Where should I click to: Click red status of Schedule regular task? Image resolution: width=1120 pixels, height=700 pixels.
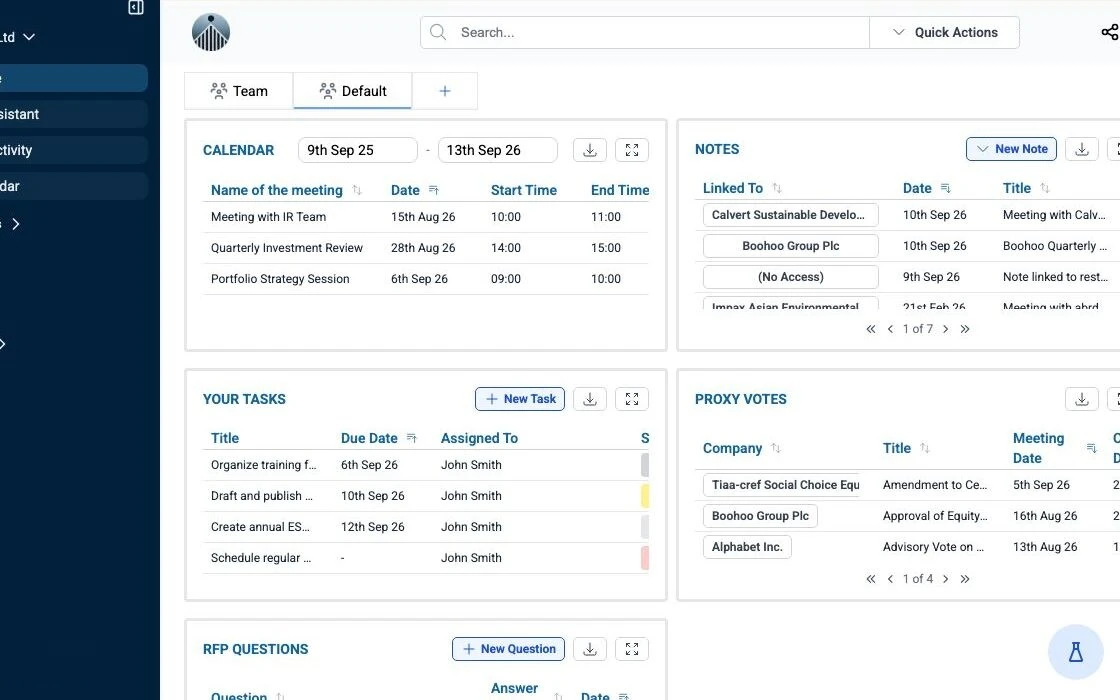click(645, 558)
